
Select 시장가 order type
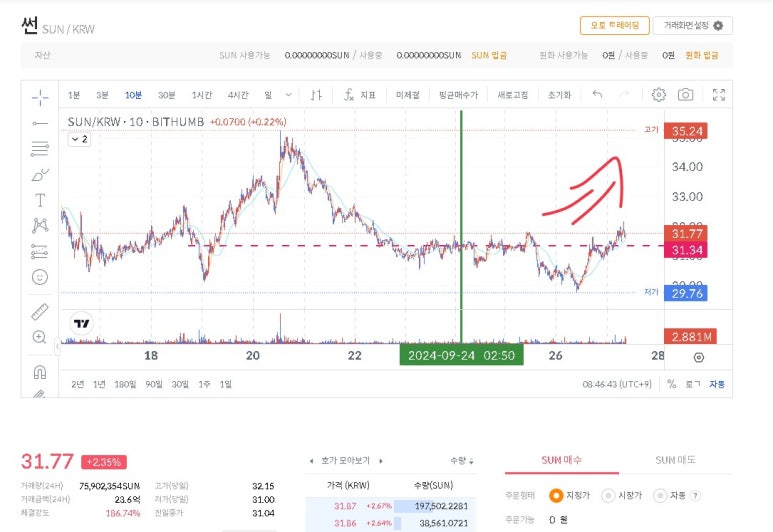click(622, 496)
